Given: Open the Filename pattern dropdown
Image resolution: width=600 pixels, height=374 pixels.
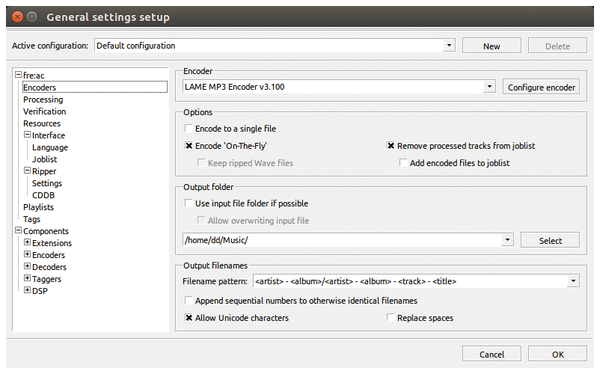Looking at the screenshot, I should click(x=573, y=281).
